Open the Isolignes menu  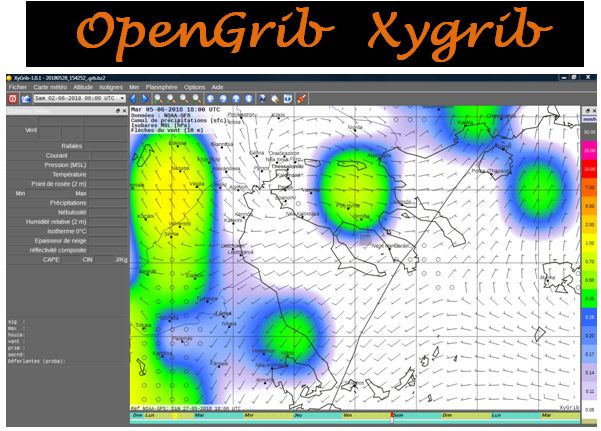point(111,87)
